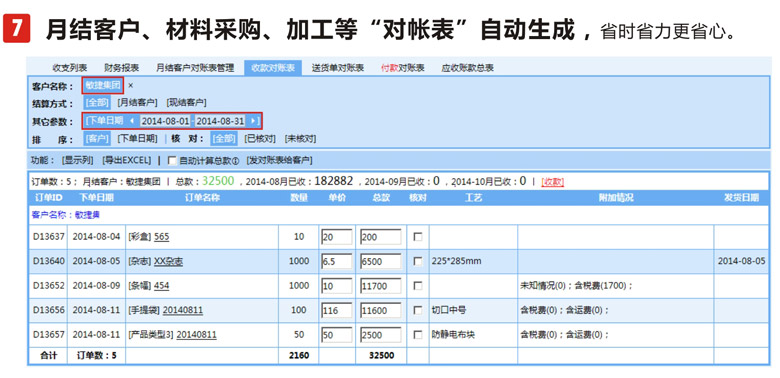Filter to [未核对] orders
The image size is (780, 378).
click(x=300, y=139)
